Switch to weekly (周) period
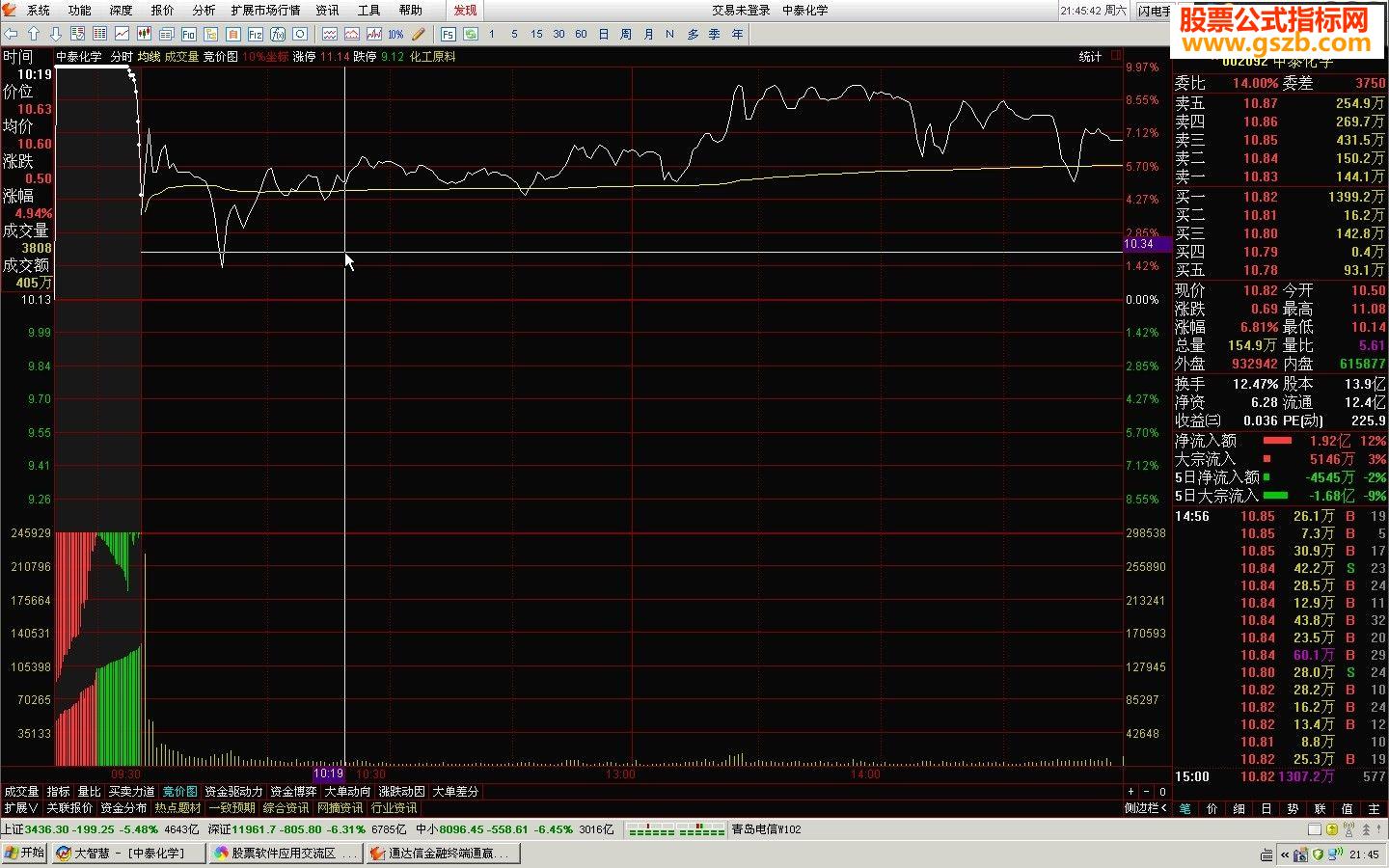Viewport: 1389px width, 868px height. coord(626,34)
